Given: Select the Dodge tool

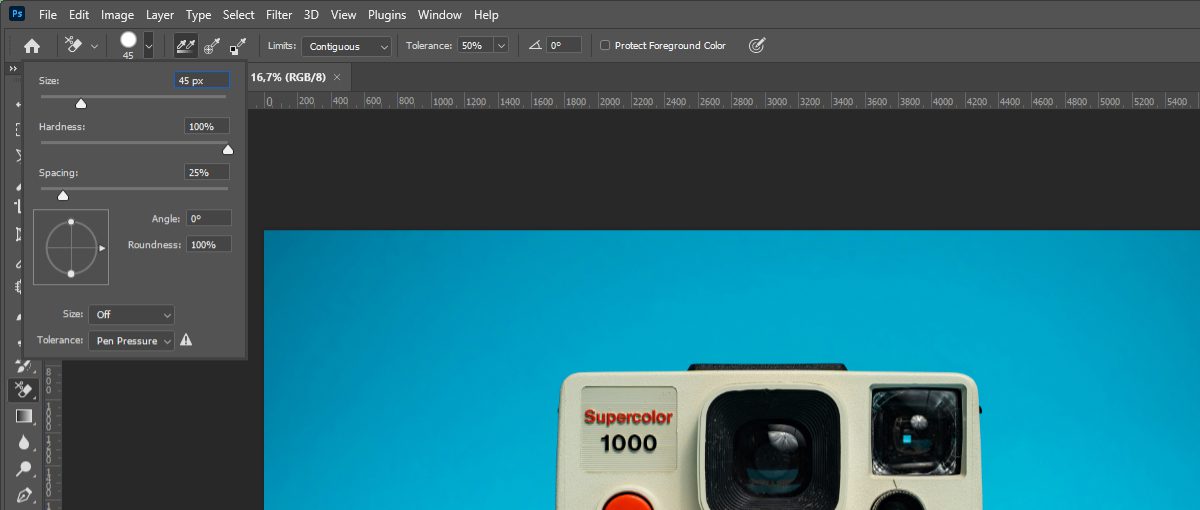Looking at the screenshot, I should click(24, 468).
